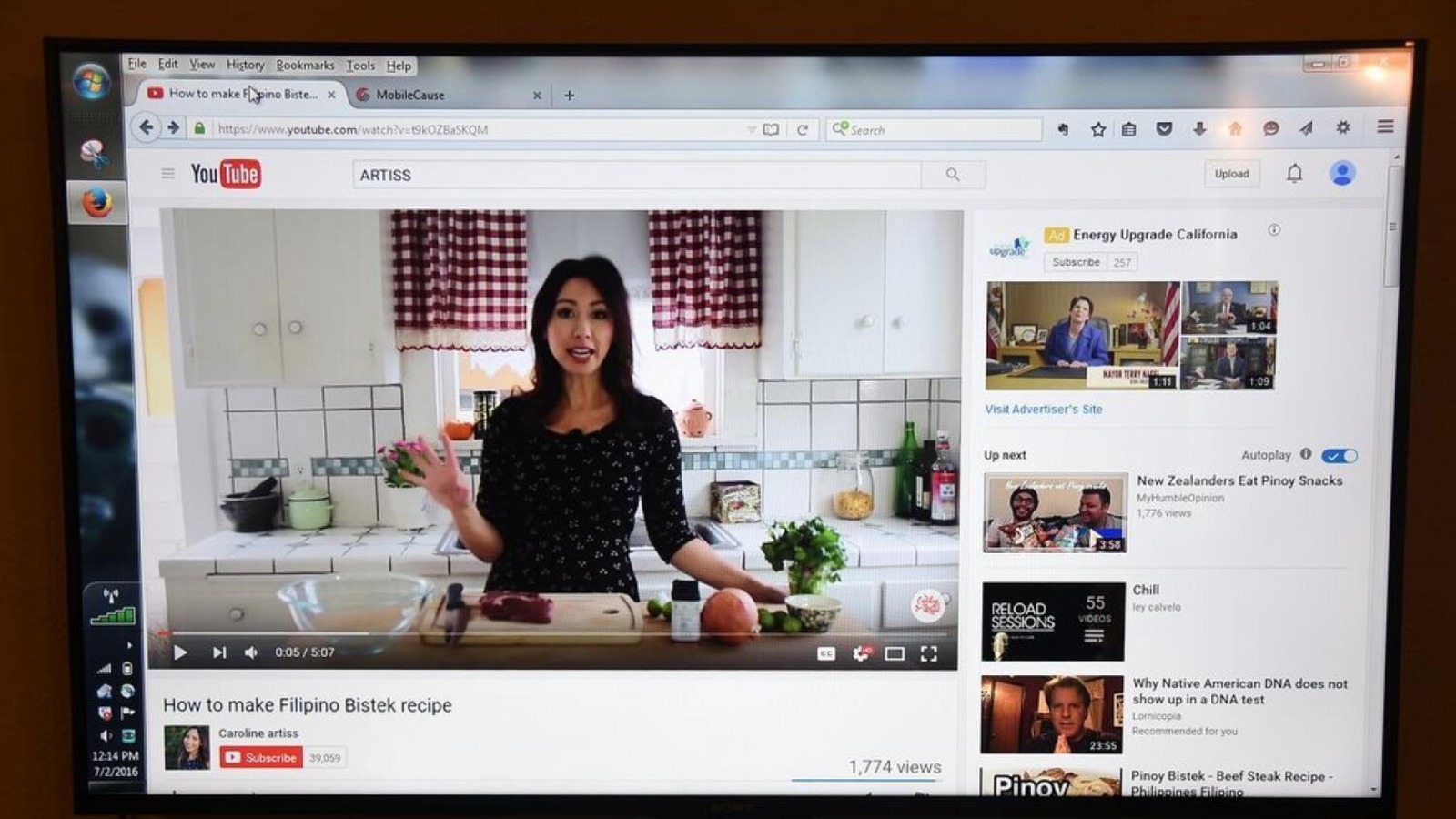Open the Snipping Tool taskbar icon
The height and width of the screenshot is (819, 1456).
tap(95, 154)
